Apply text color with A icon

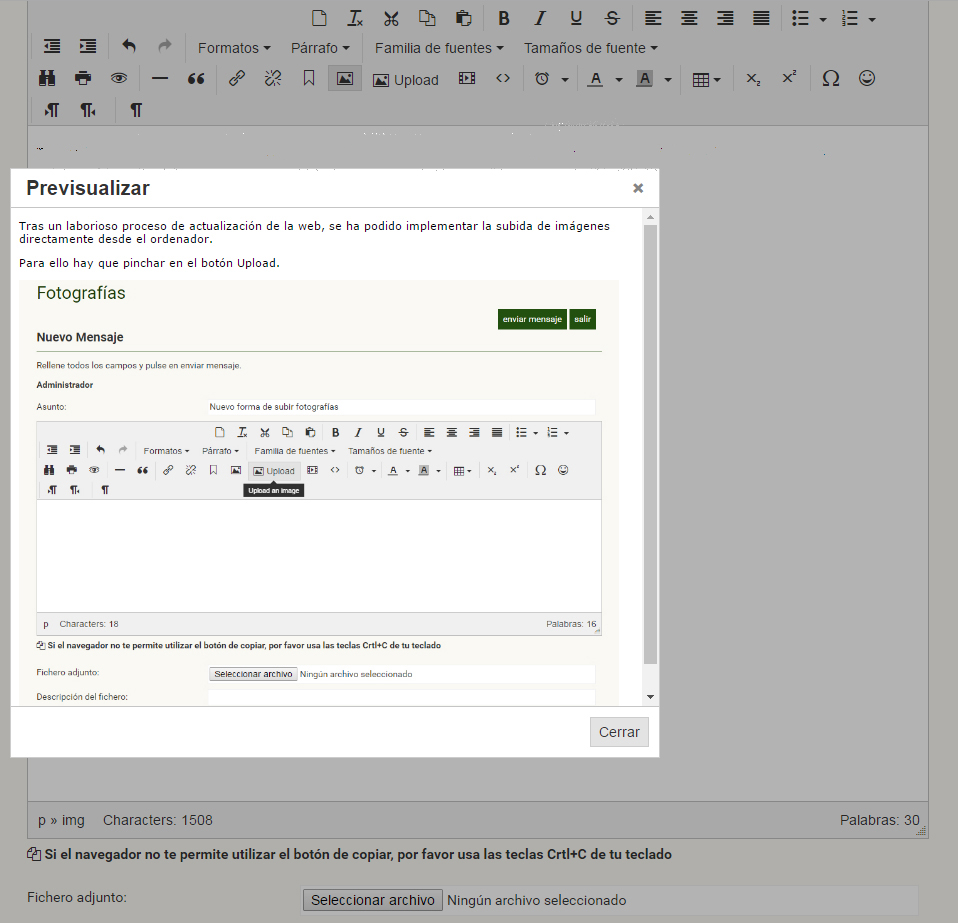tap(596, 78)
